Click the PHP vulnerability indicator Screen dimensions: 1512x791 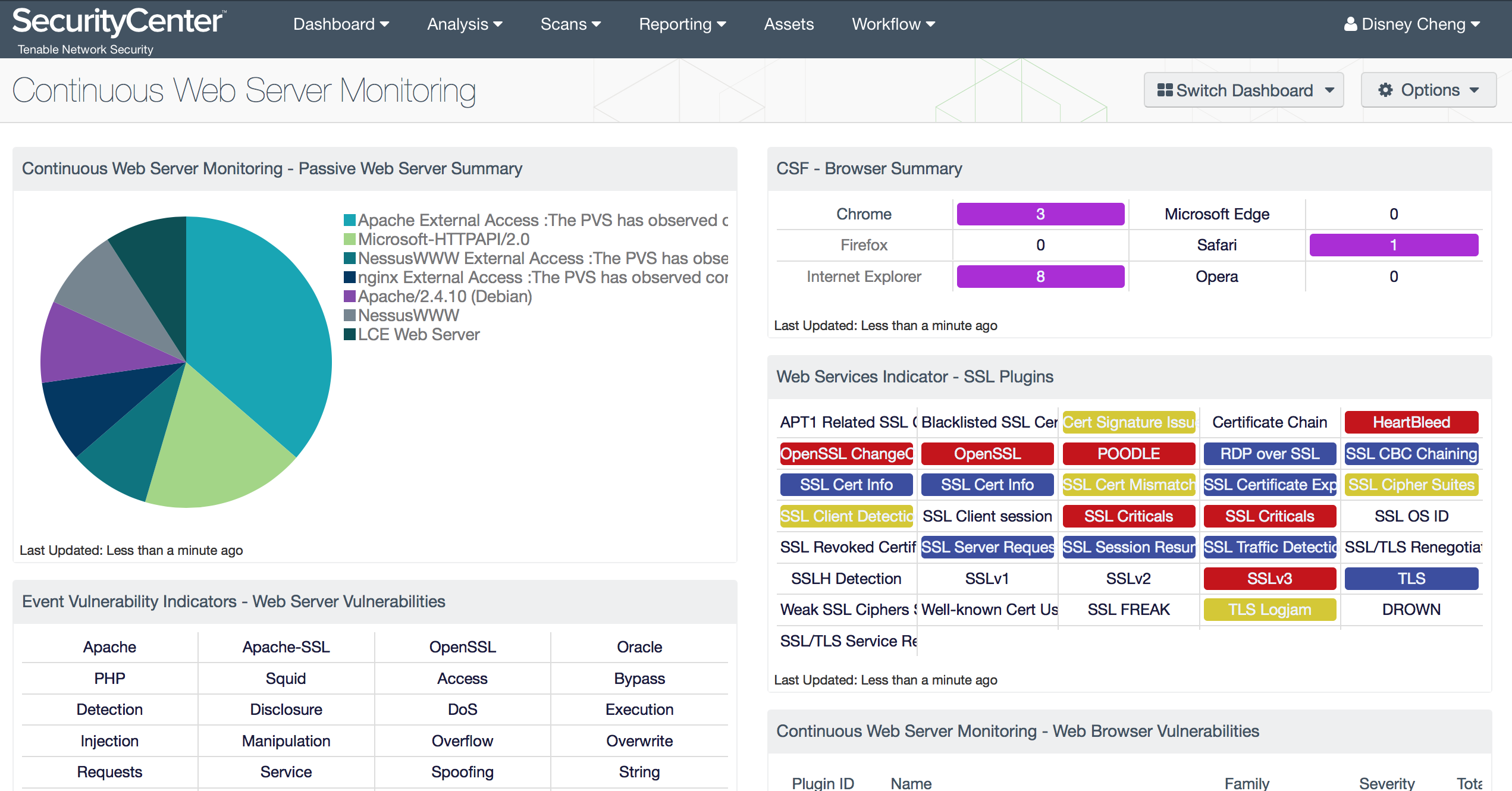pyautogui.click(x=109, y=679)
